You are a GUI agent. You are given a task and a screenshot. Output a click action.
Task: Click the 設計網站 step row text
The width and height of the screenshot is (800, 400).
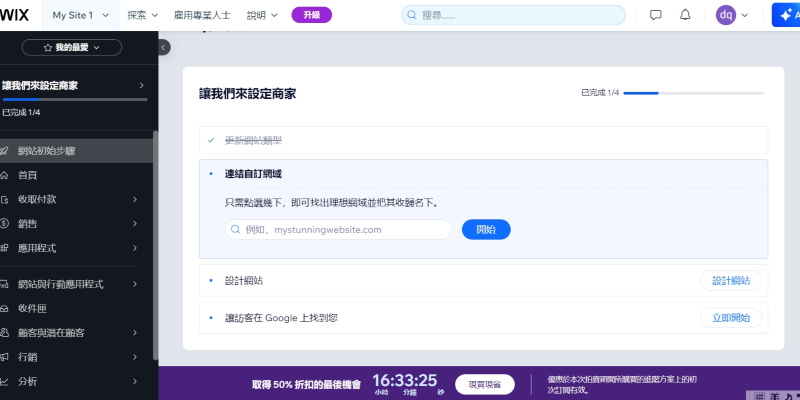pyautogui.click(x=244, y=281)
